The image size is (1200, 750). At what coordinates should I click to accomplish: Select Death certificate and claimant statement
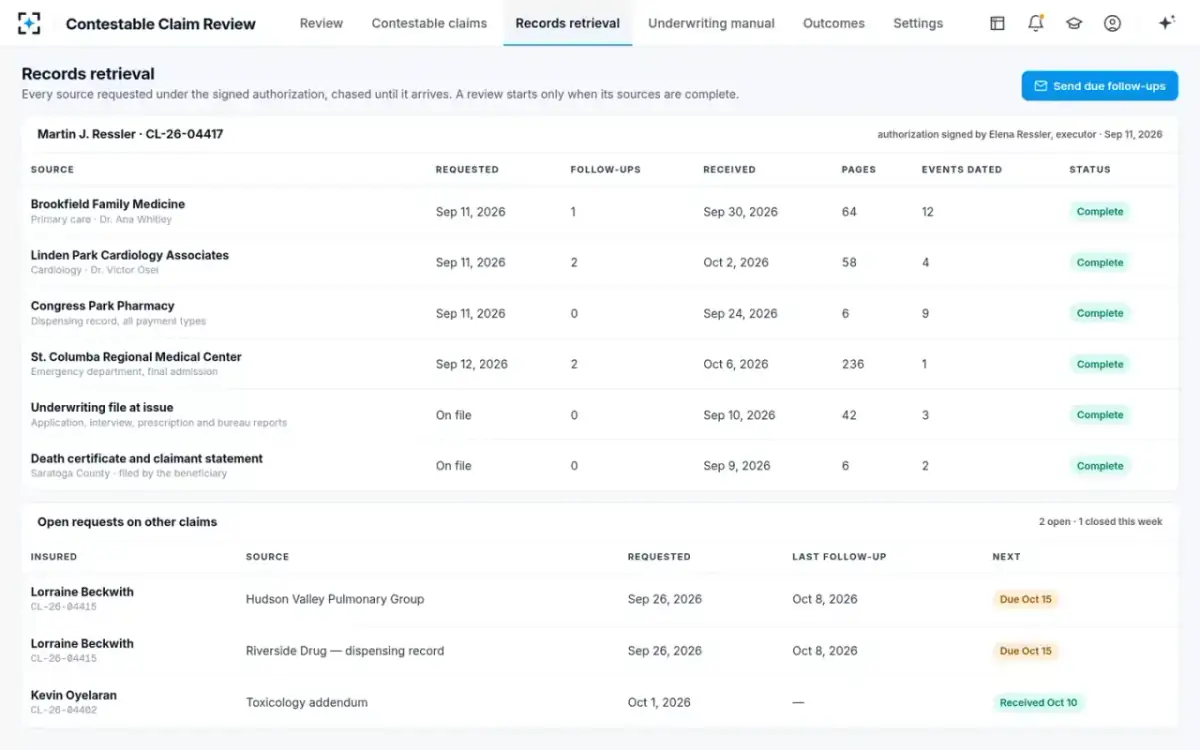147,459
